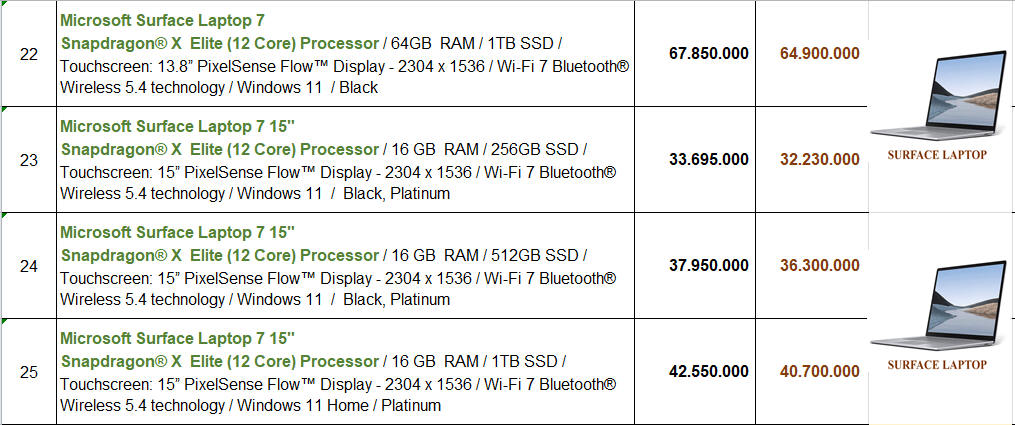Viewport: 1015px width, 425px height.
Task: Select row number 23 cell
Action: (x=28, y=160)
